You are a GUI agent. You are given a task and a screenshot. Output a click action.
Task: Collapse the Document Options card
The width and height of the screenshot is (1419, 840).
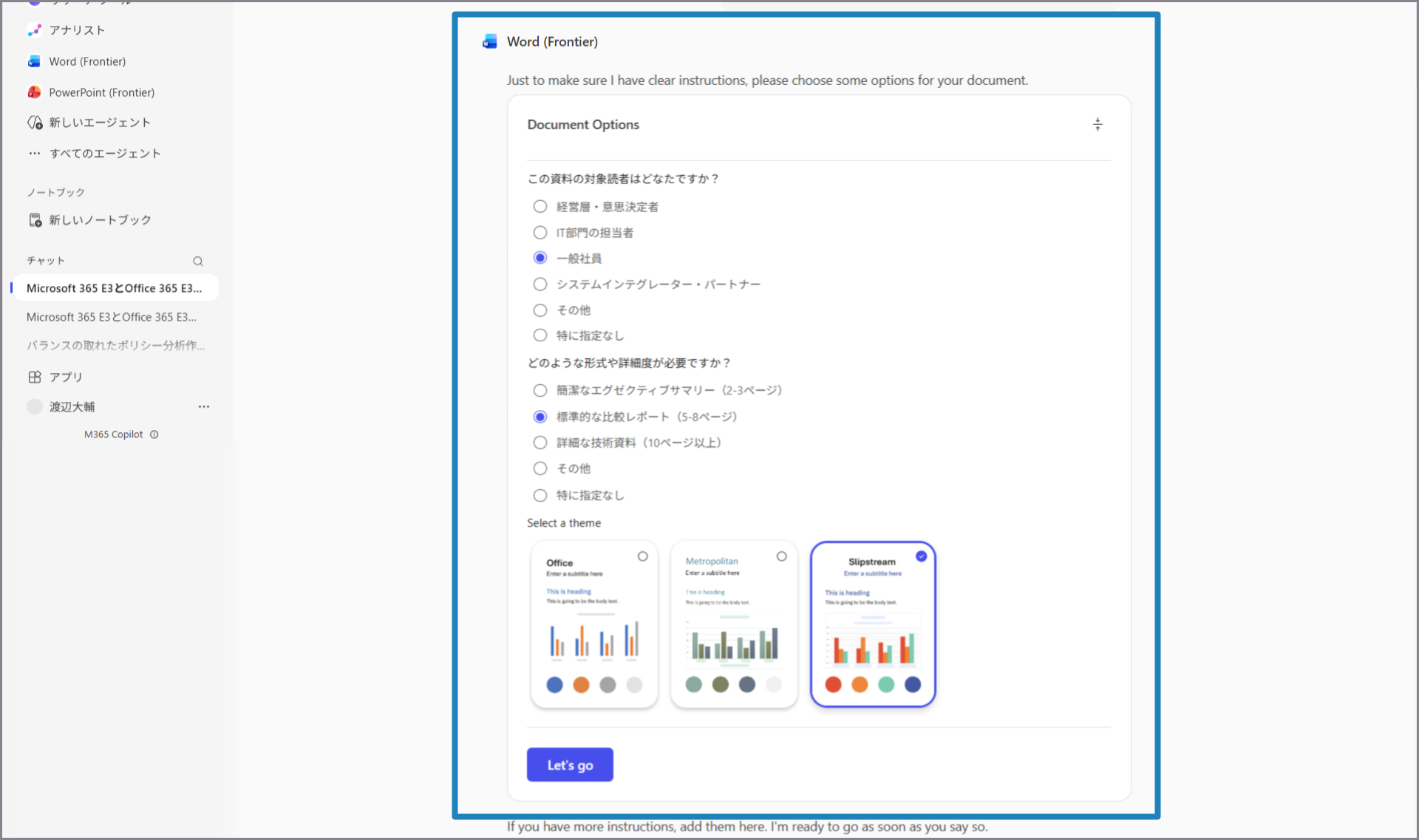click(x=1098, y=125)
